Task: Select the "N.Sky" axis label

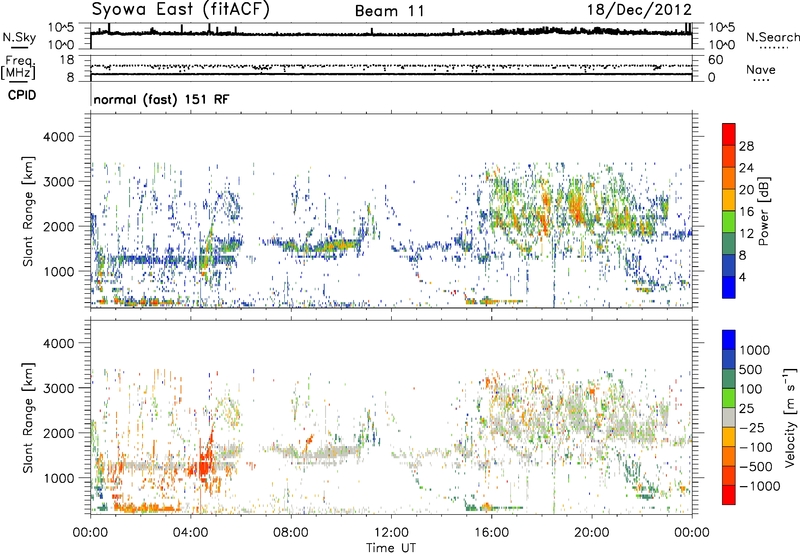Action: tap(19, 37)
